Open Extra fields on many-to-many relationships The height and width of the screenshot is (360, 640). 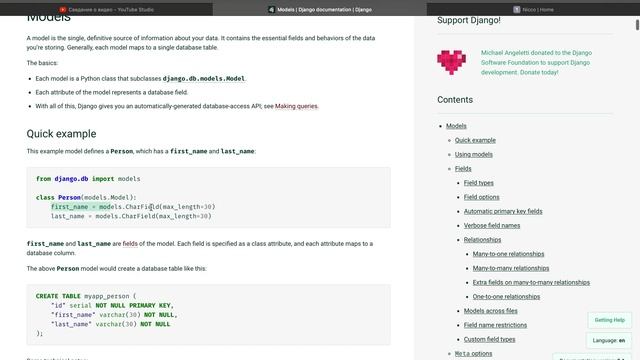click(x=531, y=282)
